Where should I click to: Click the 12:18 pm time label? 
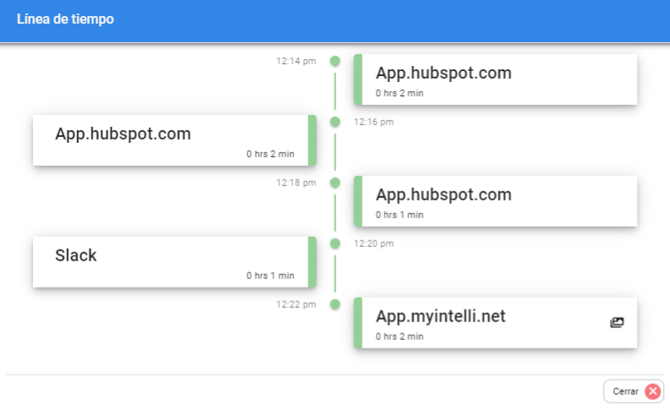tap(296, 183)
